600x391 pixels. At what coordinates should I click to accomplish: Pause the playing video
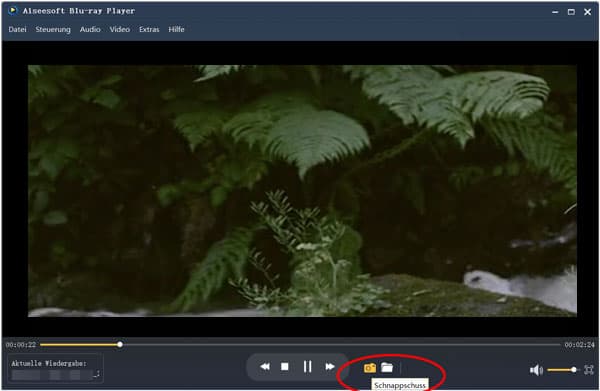(x=307, y=367)
